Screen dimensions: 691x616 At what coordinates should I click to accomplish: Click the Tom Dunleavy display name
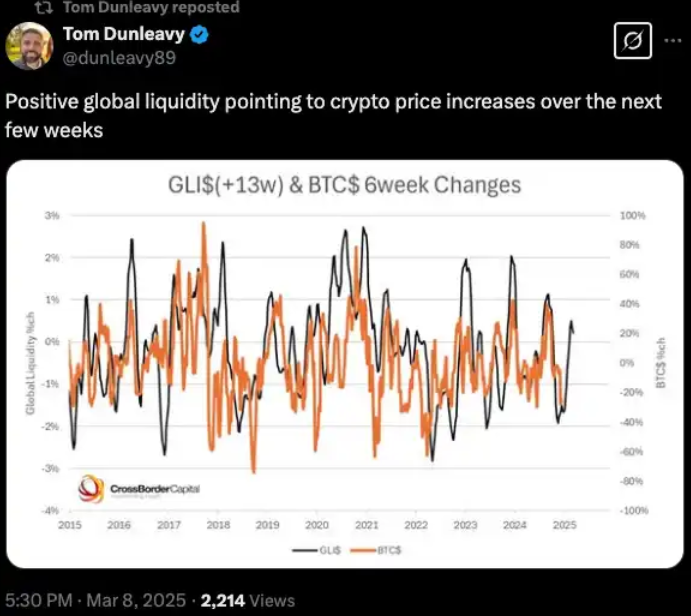pos(124,34)
